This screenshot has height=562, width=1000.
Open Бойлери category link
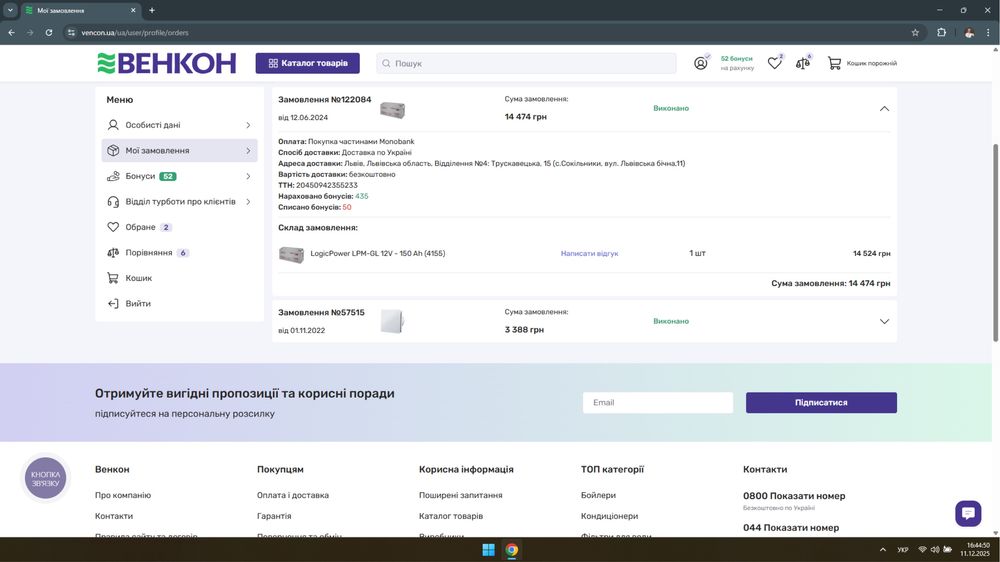click(x=598, y=495)
